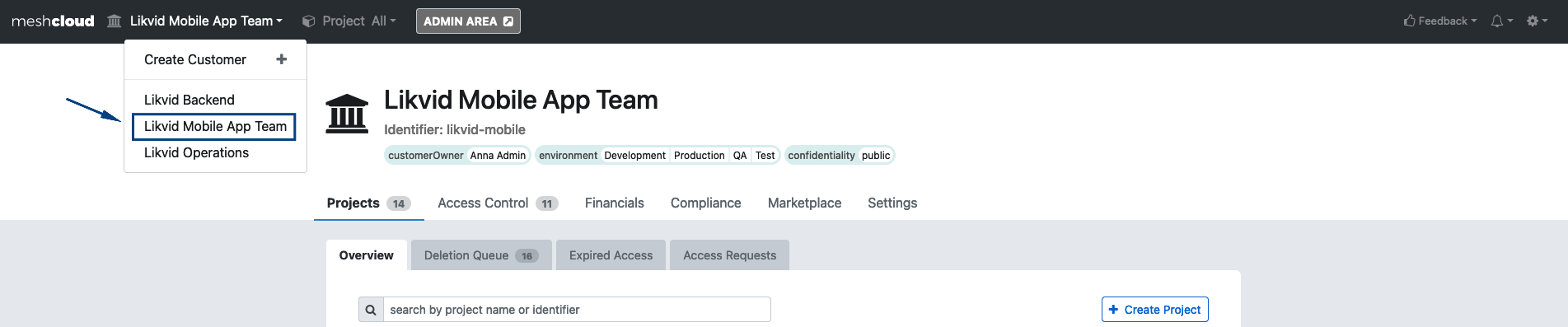
Task: Click the customer building icon in navbar
Action: tap(115, 21)
